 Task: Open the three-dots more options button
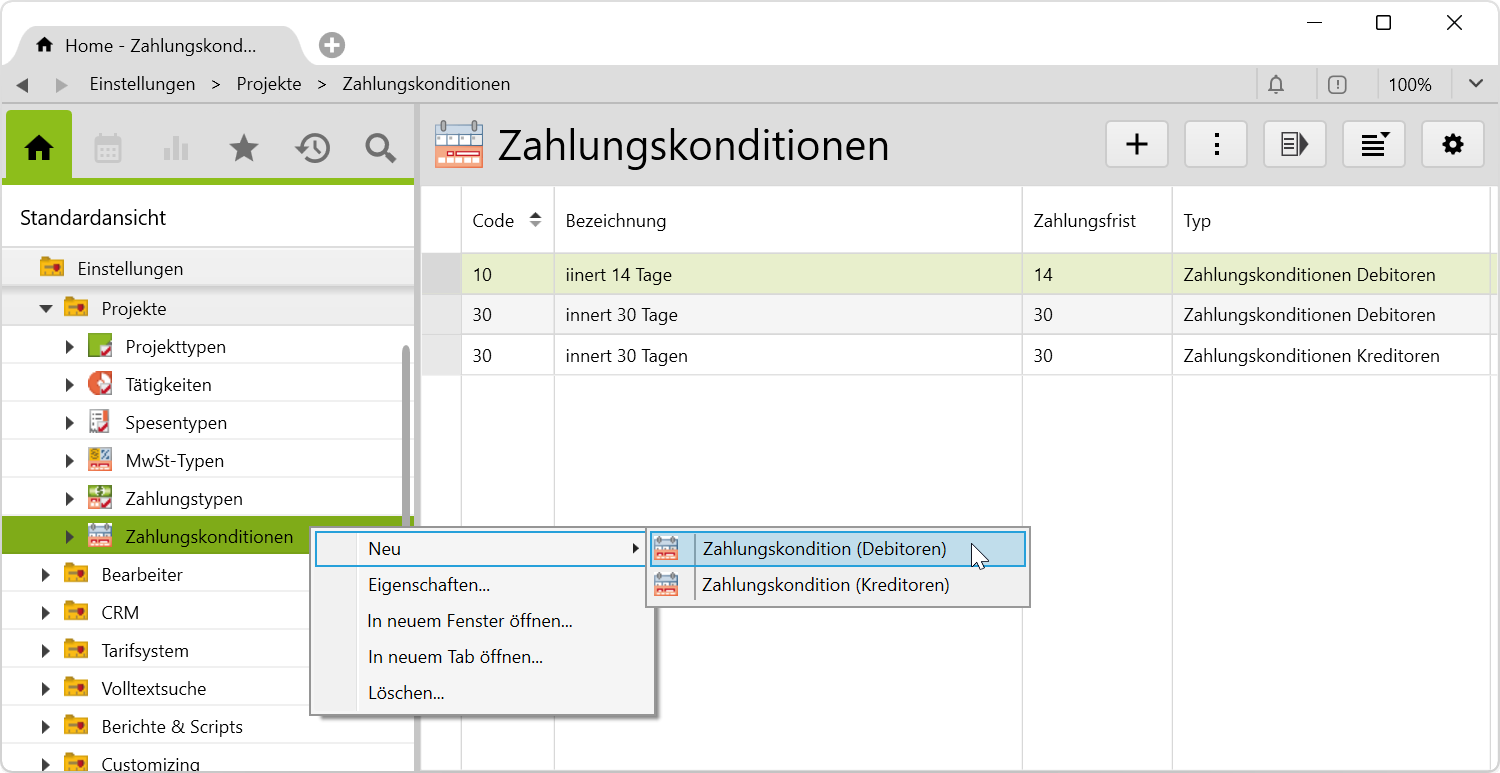[x=1216, y=145]
